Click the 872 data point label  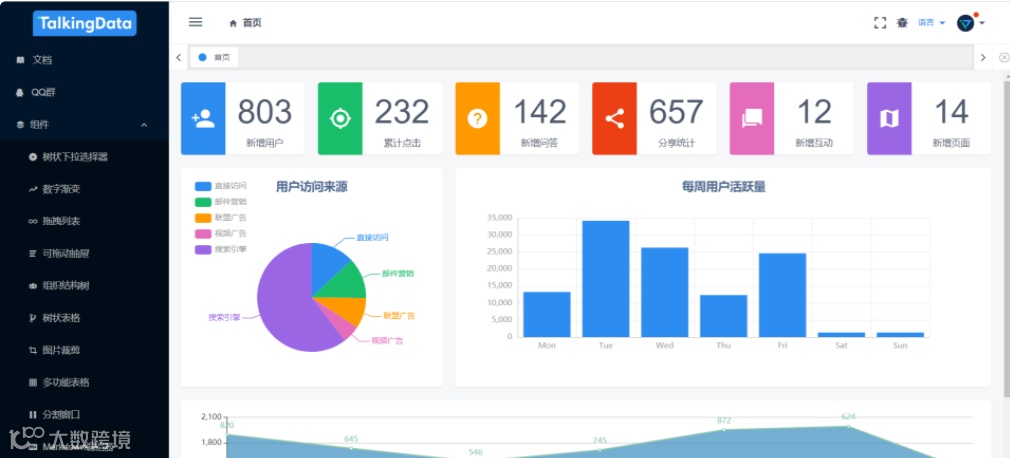tap(724, 420)
